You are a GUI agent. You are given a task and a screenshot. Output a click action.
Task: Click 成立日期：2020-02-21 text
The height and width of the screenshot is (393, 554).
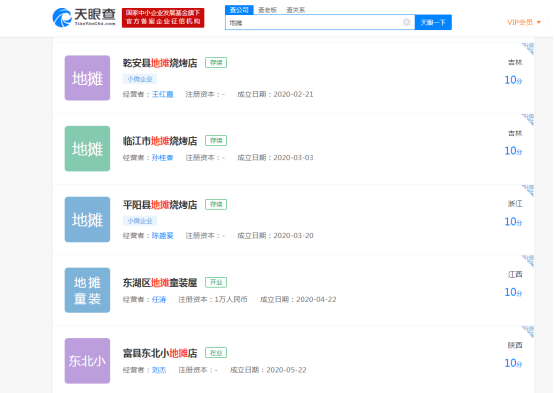[275, 94]
